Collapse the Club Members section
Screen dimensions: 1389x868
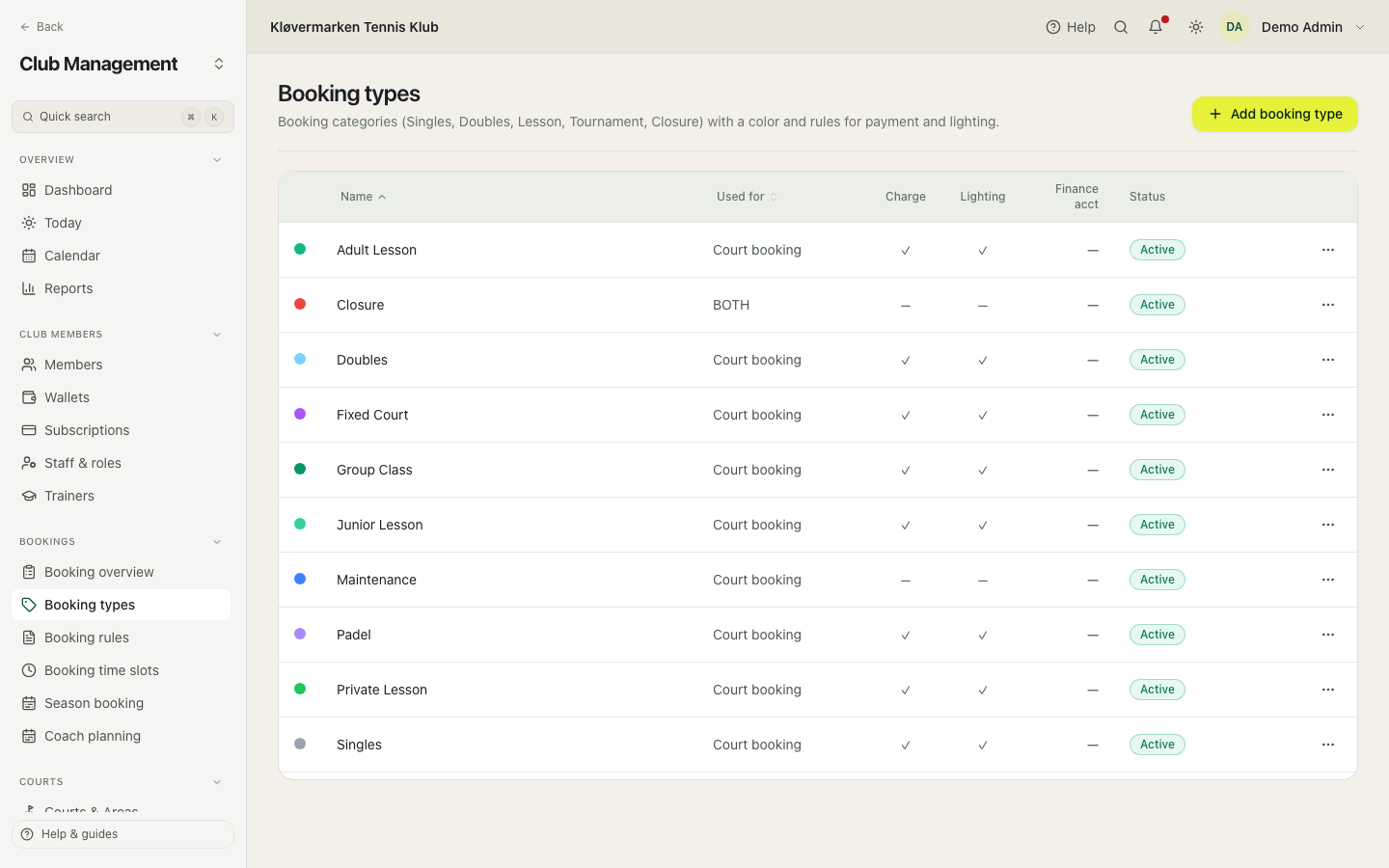[217, 335]
